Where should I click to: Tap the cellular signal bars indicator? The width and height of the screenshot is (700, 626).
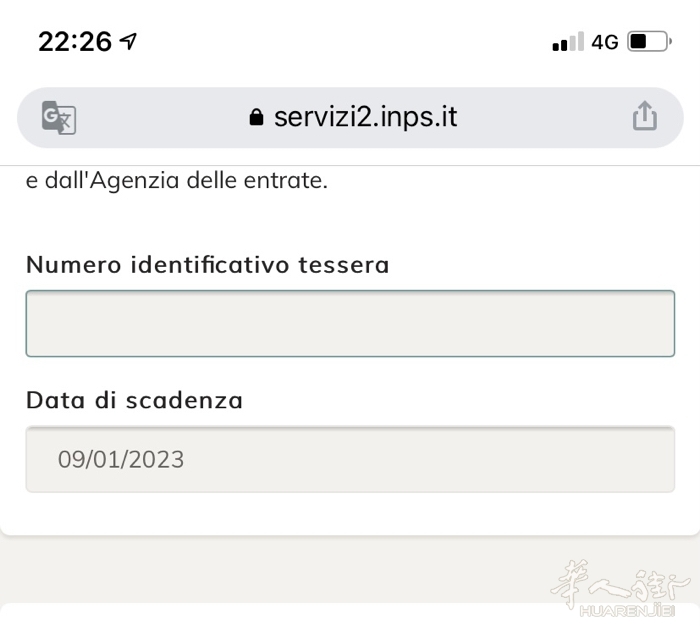[x=568, y=42]
